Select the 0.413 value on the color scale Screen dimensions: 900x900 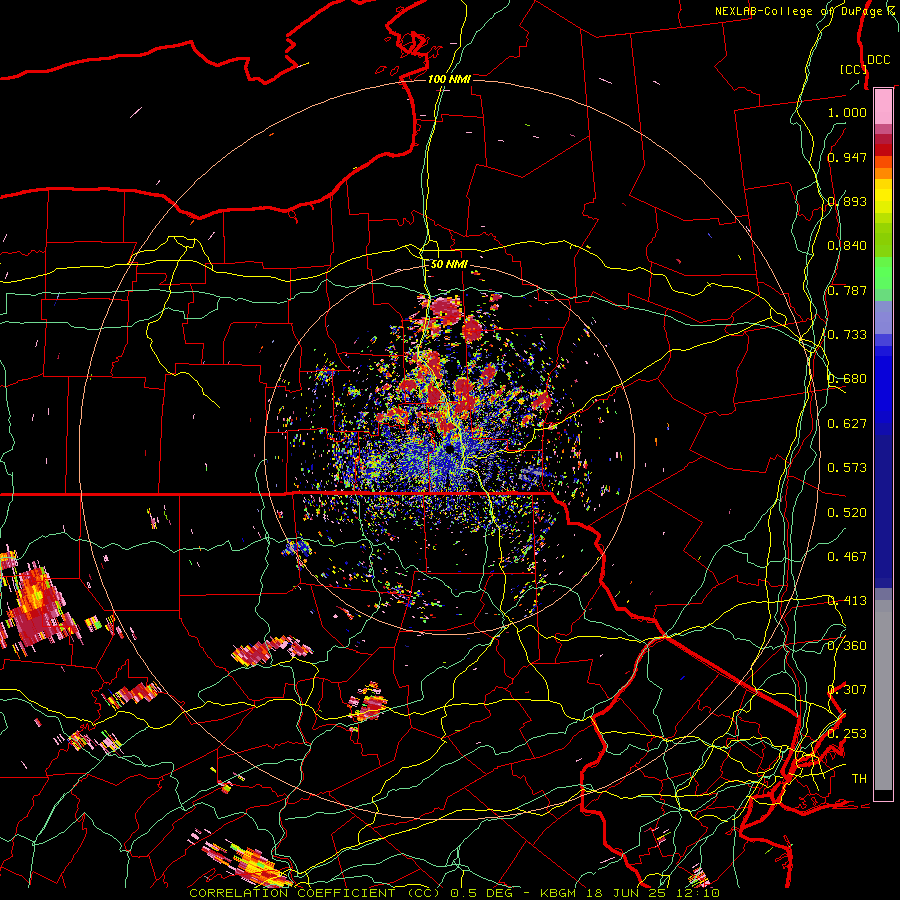point(847,601)
